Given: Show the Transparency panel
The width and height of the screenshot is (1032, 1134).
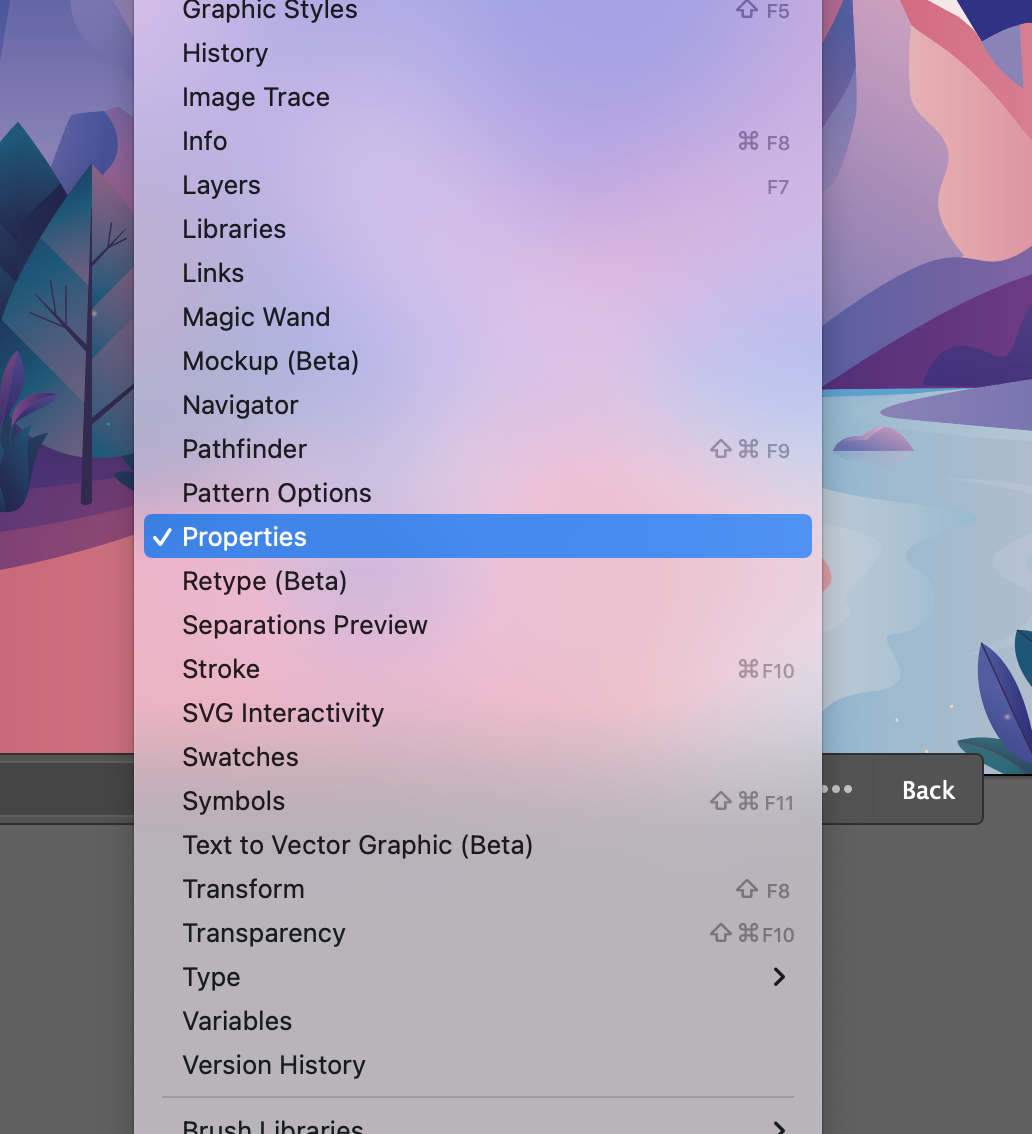Looking at the screenshot, I should (x=263, y=933).
